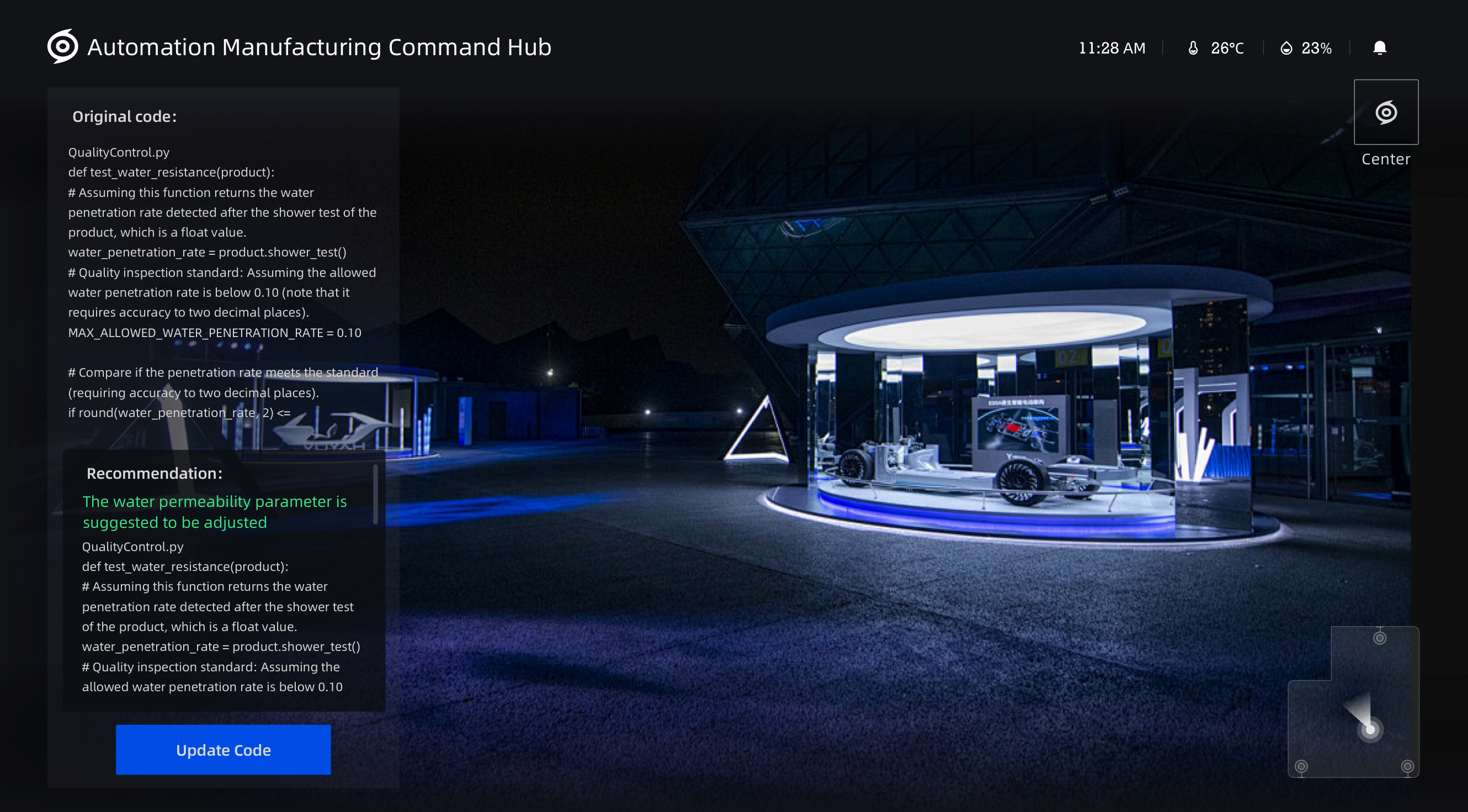The image size is (1468, 812).
Task: Click the Command Hub logo icon
Action: tap(63, 46)
